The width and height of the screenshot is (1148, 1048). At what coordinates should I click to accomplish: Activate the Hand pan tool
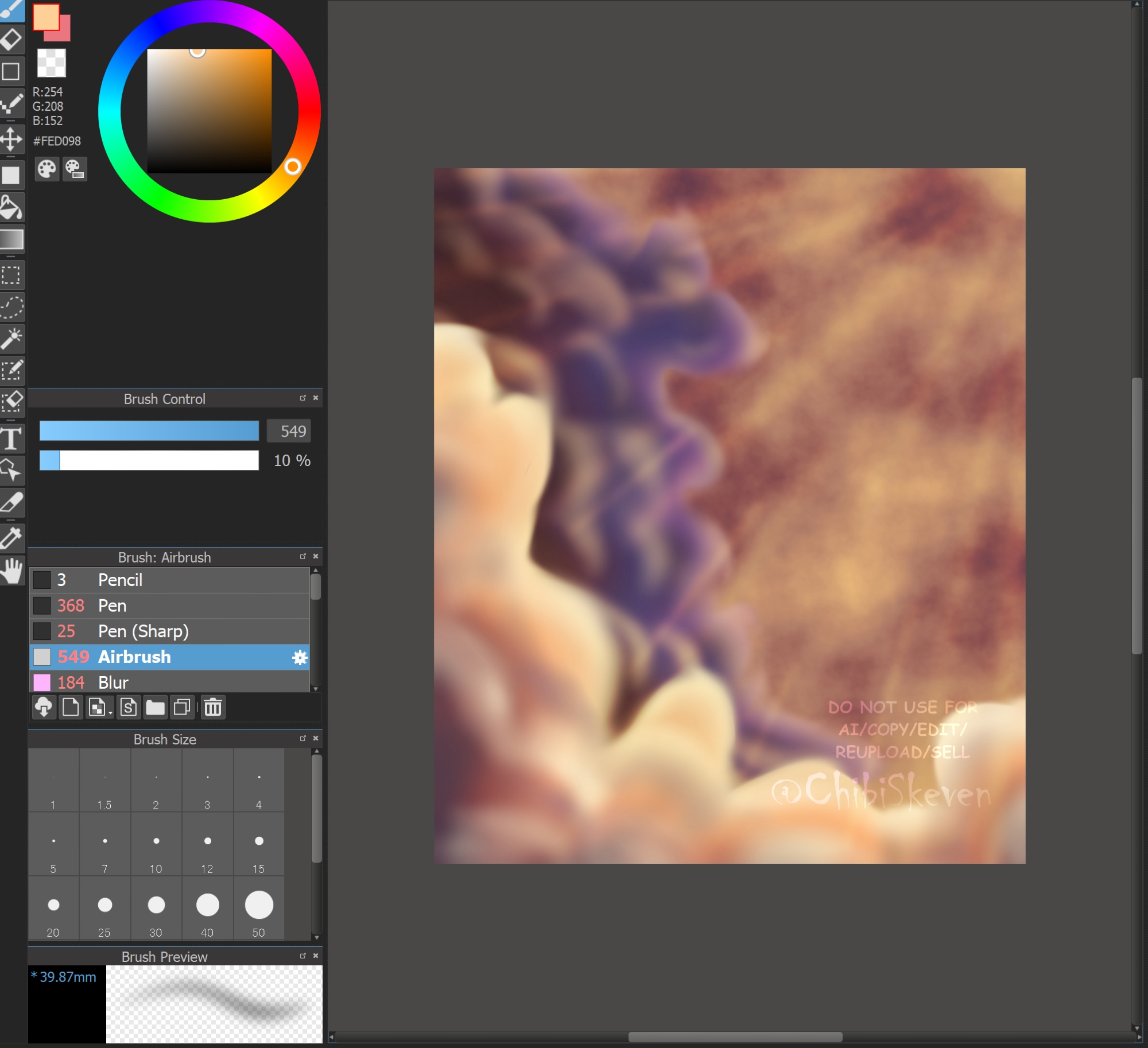tap(11, 571)
